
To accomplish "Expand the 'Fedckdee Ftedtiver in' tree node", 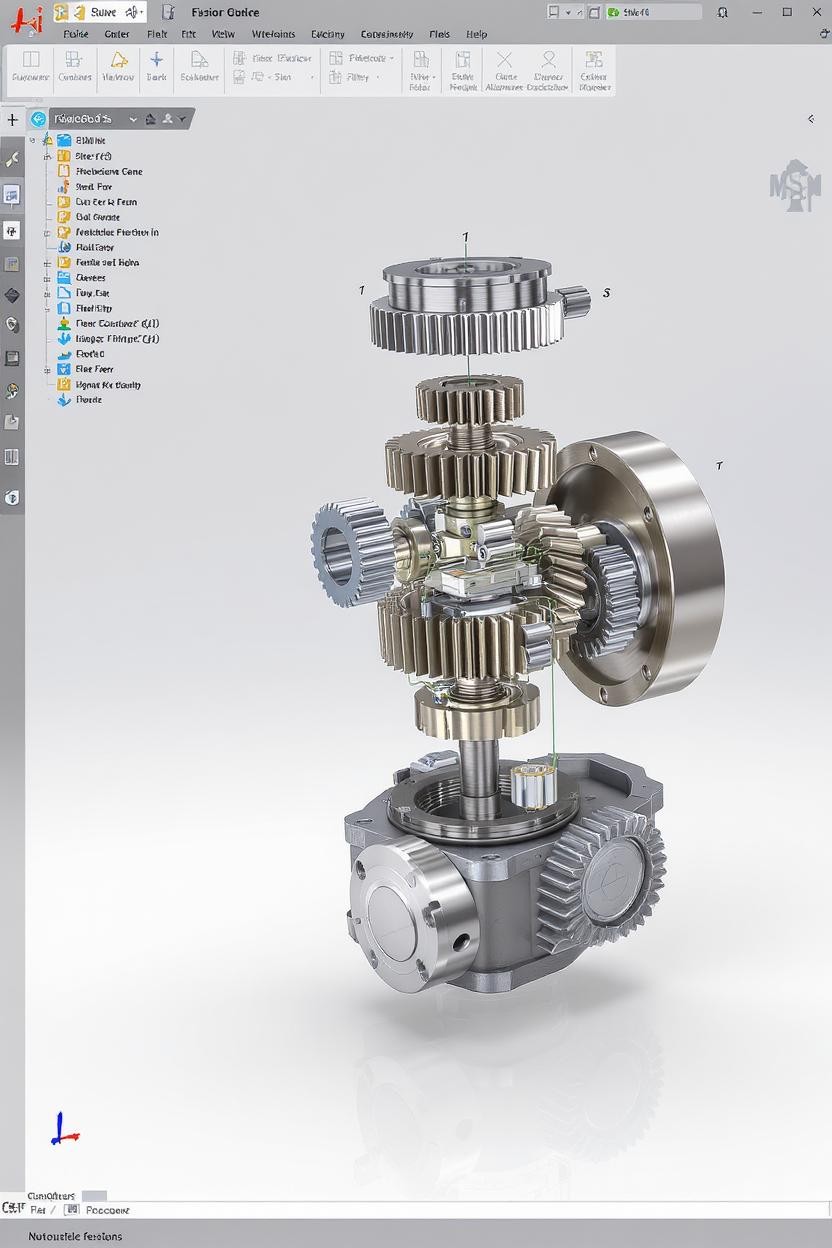I will 47,232.
